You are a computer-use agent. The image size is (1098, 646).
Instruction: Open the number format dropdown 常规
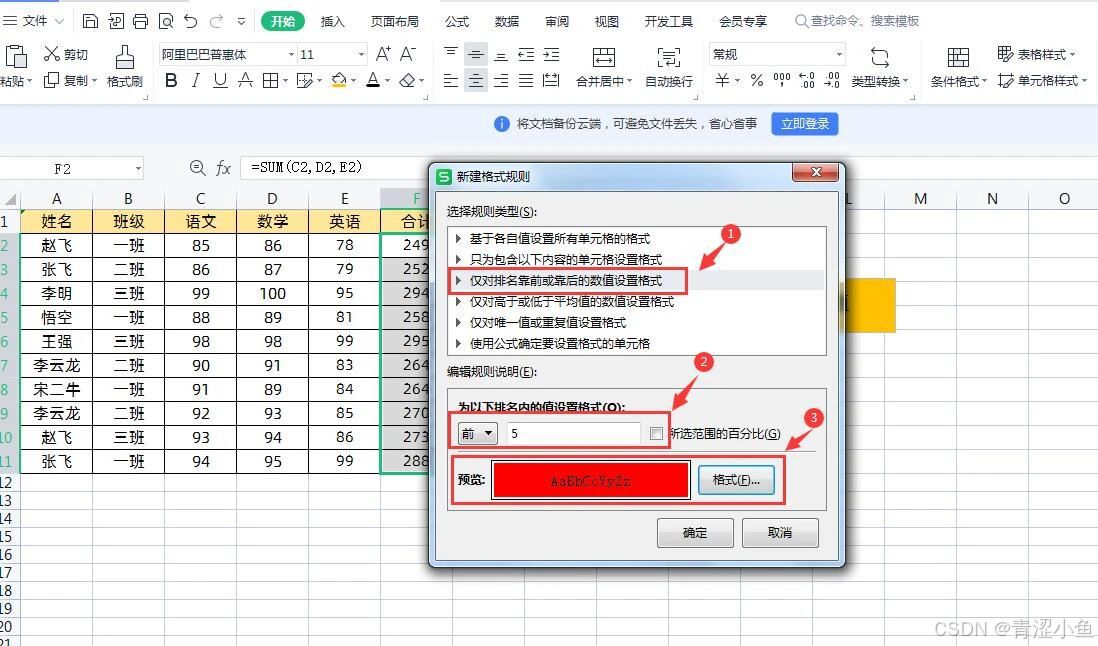(x=839, y=54)
